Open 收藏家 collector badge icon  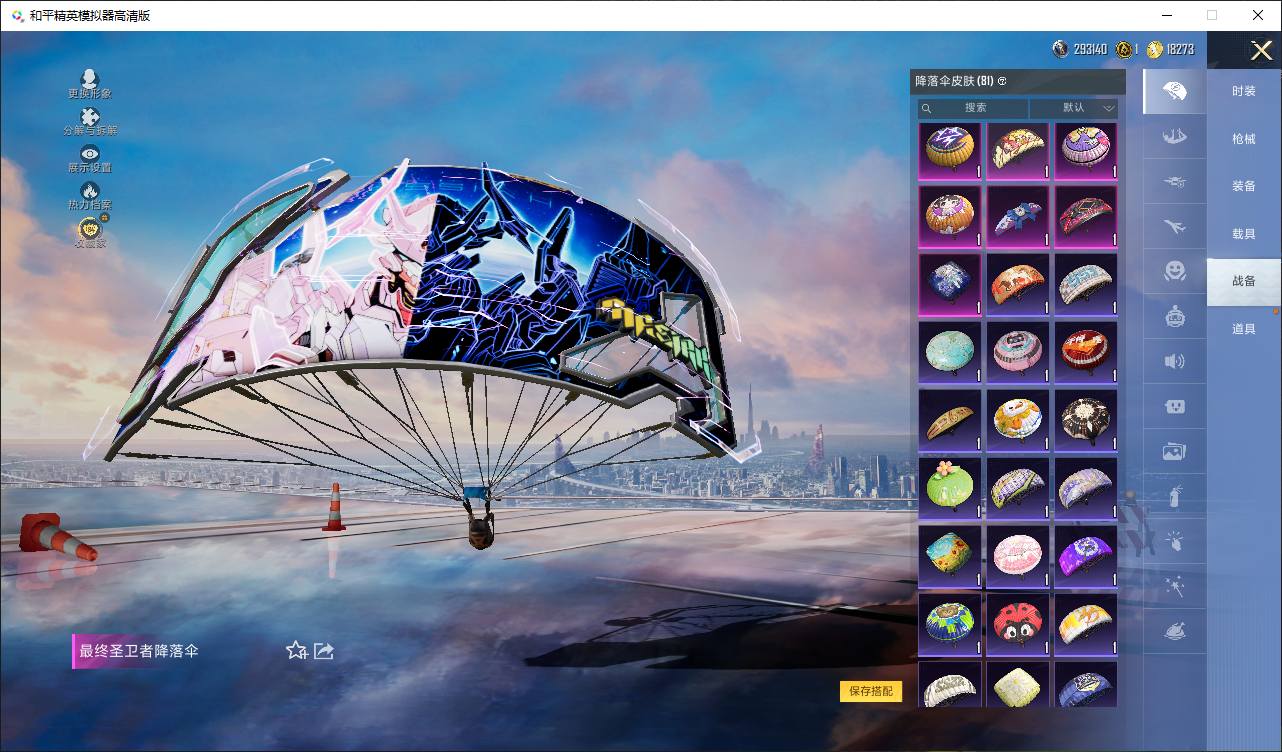90,229
